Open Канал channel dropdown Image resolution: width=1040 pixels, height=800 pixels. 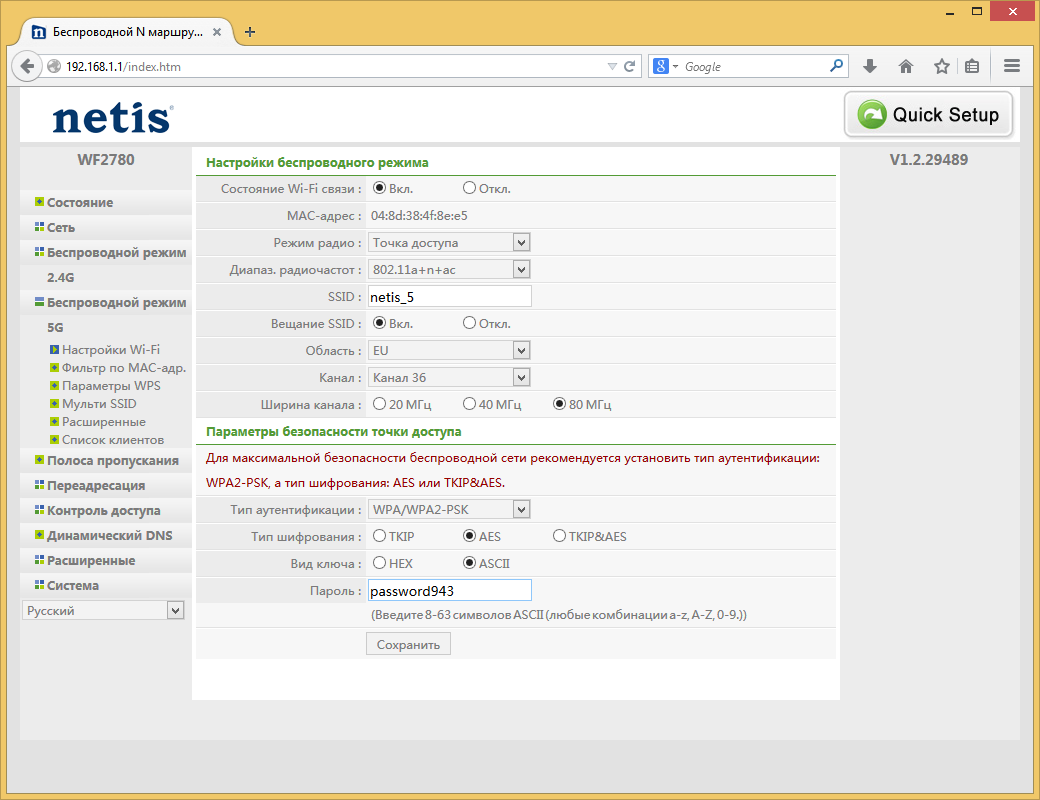(449, 377)
